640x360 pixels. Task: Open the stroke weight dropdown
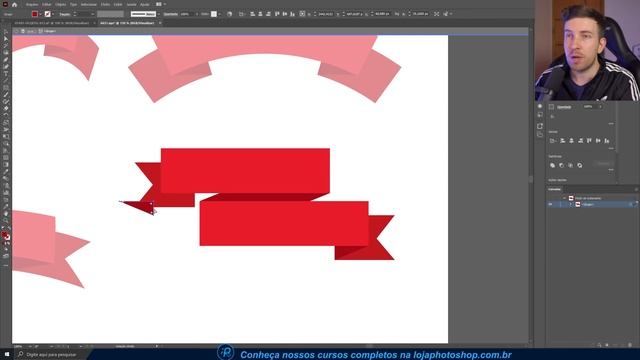point(93,14)
